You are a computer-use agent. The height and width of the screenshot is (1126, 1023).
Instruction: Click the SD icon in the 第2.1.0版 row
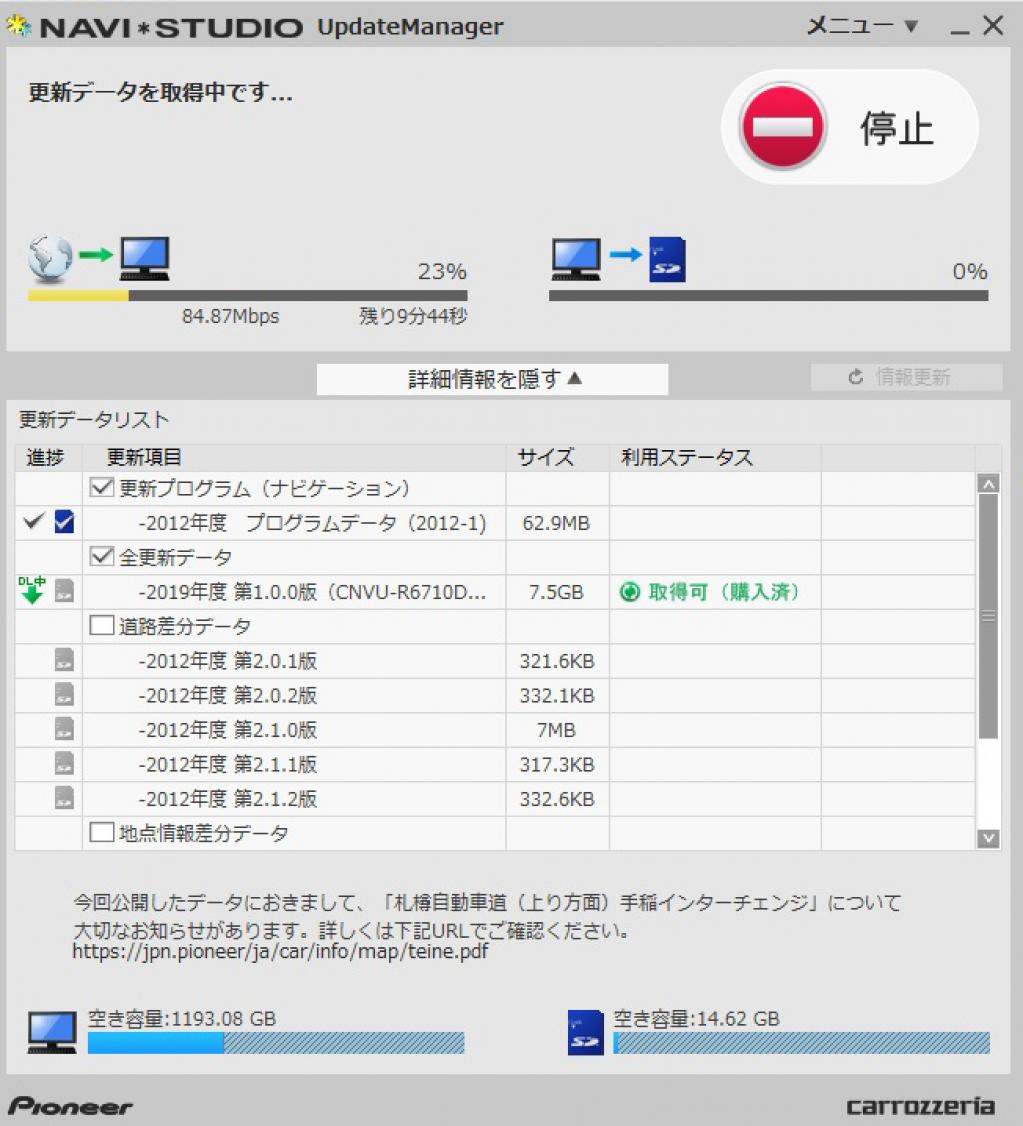pos(65,729)
